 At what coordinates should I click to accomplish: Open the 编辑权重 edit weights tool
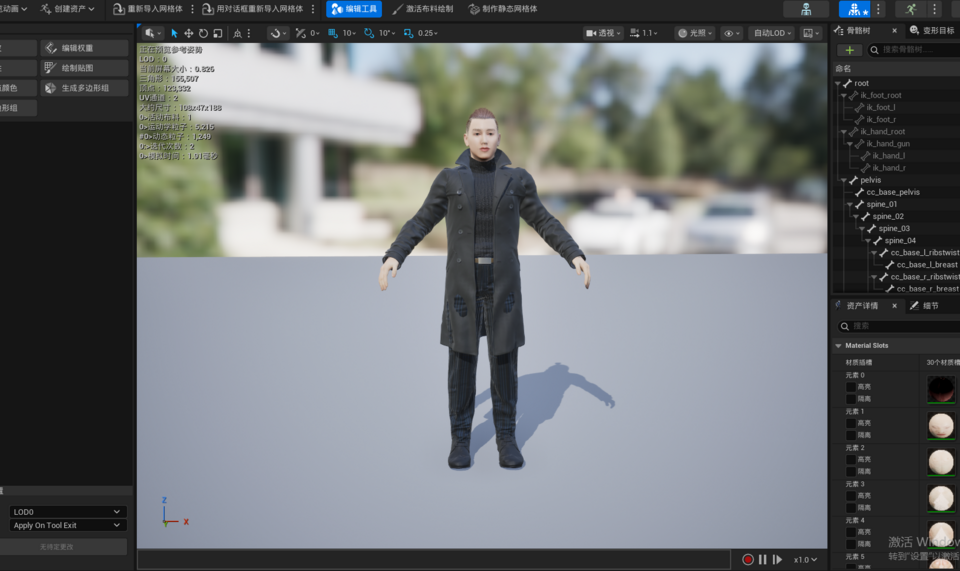click(84, 48)
